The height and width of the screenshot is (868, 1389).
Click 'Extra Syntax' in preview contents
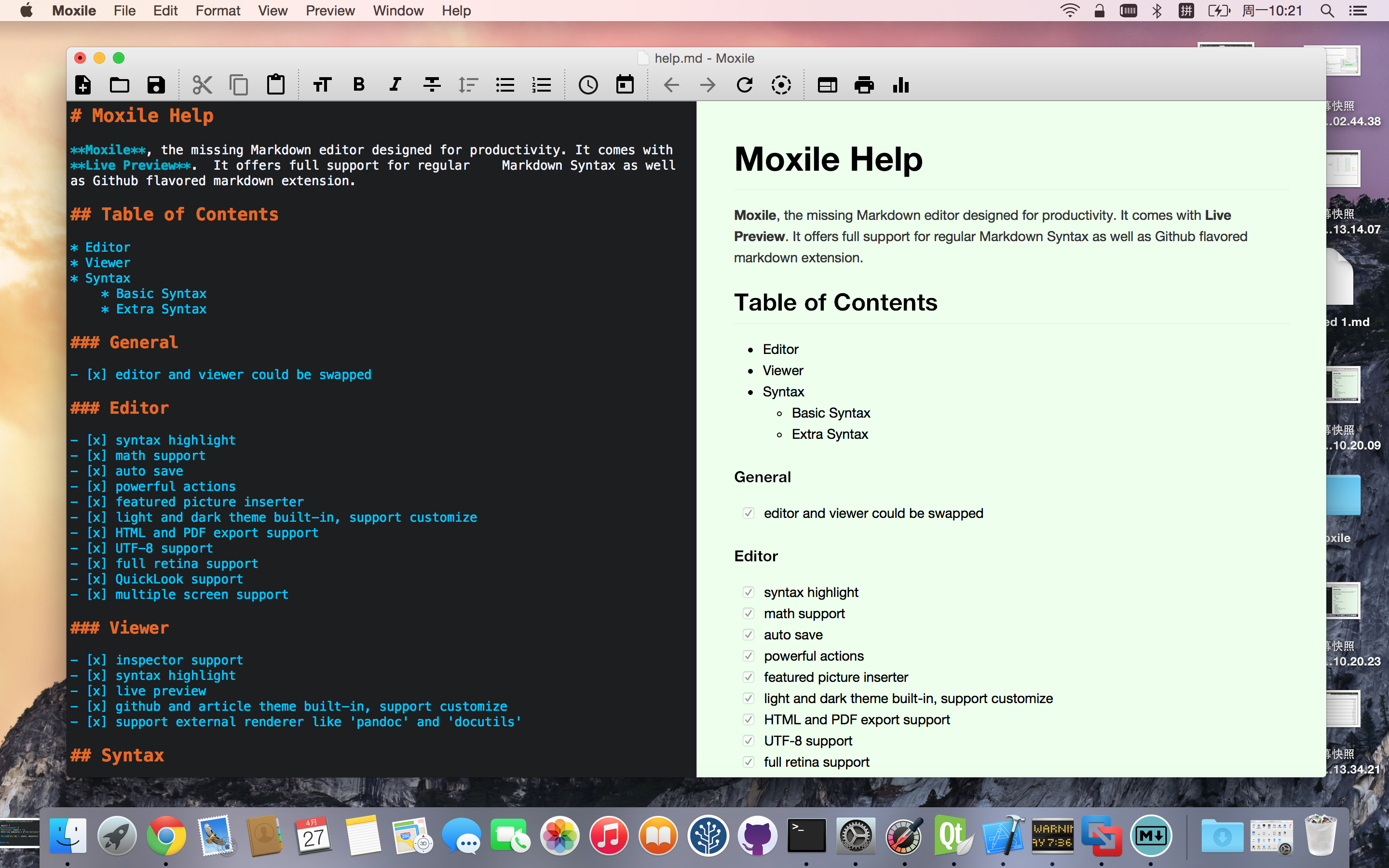coord(830,434)
